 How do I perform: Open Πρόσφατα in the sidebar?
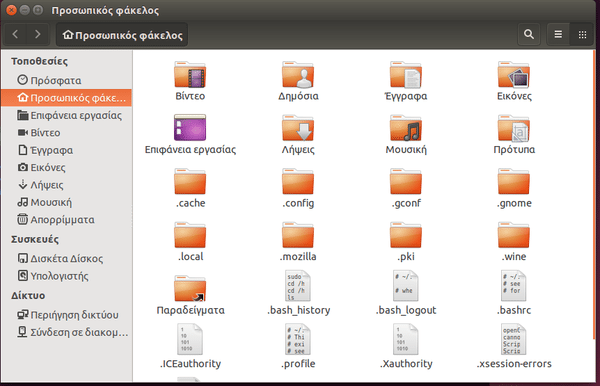66,80
